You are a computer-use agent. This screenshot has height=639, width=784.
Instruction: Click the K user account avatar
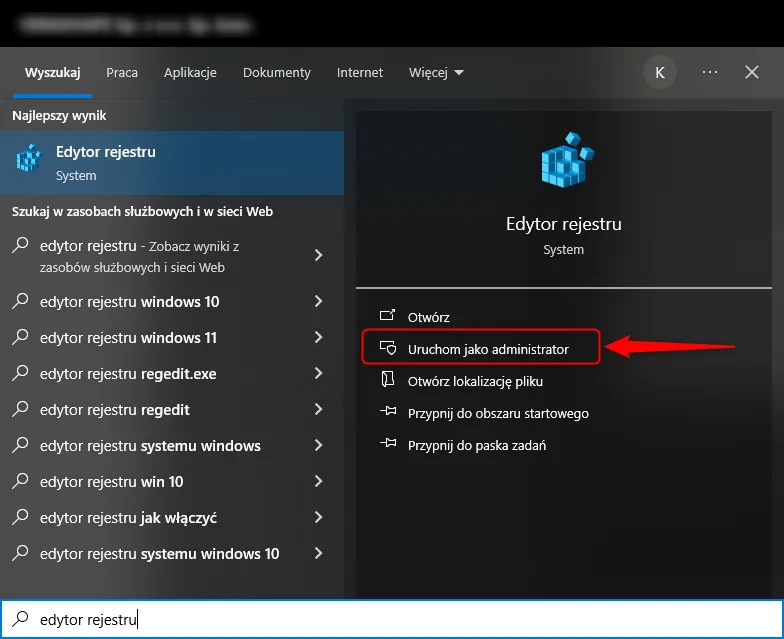click(x=660, y=72)
